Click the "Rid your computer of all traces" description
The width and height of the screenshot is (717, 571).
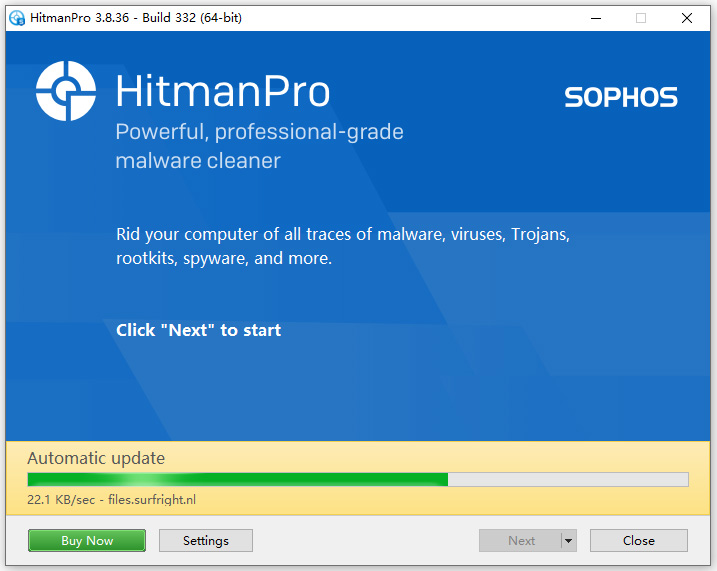point(343,246)
